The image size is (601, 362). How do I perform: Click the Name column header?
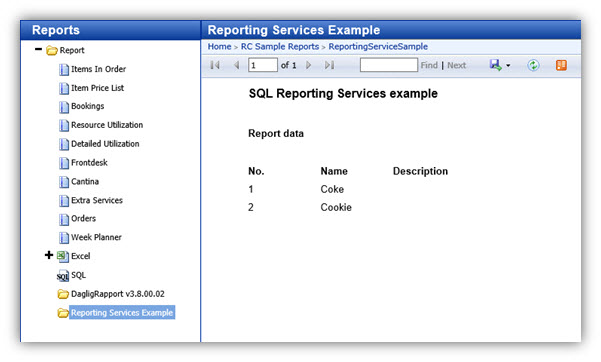click(x=334, y=171)
